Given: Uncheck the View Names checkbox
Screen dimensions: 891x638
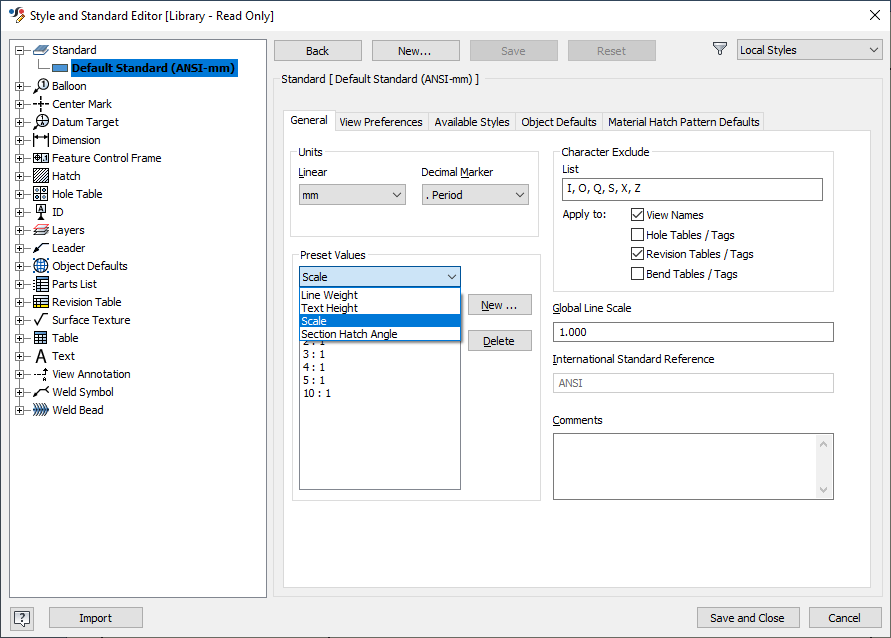Looking at the screenshot, I should [x=638, y=215].
